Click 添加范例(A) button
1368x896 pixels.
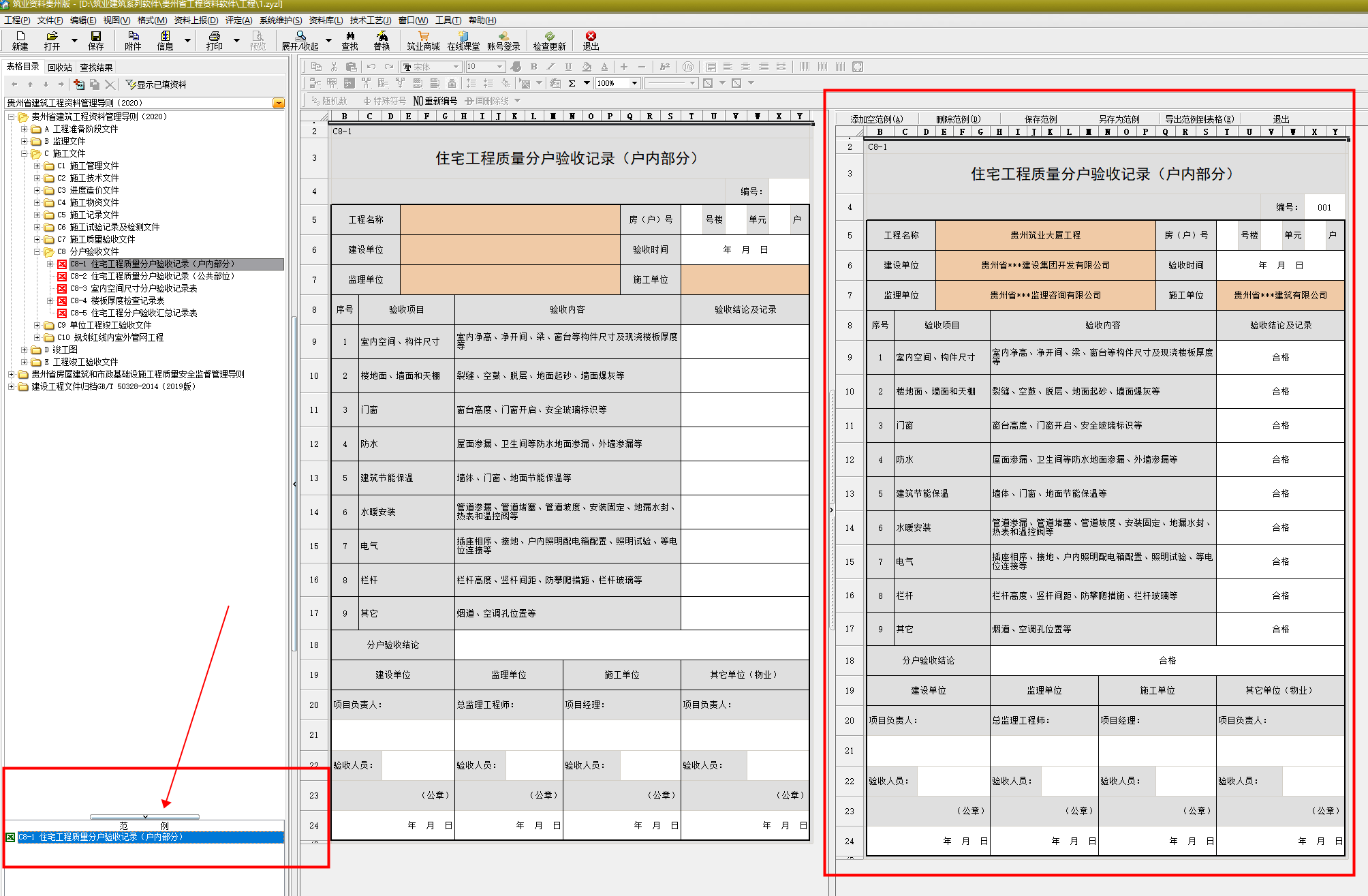coord(876,119)
